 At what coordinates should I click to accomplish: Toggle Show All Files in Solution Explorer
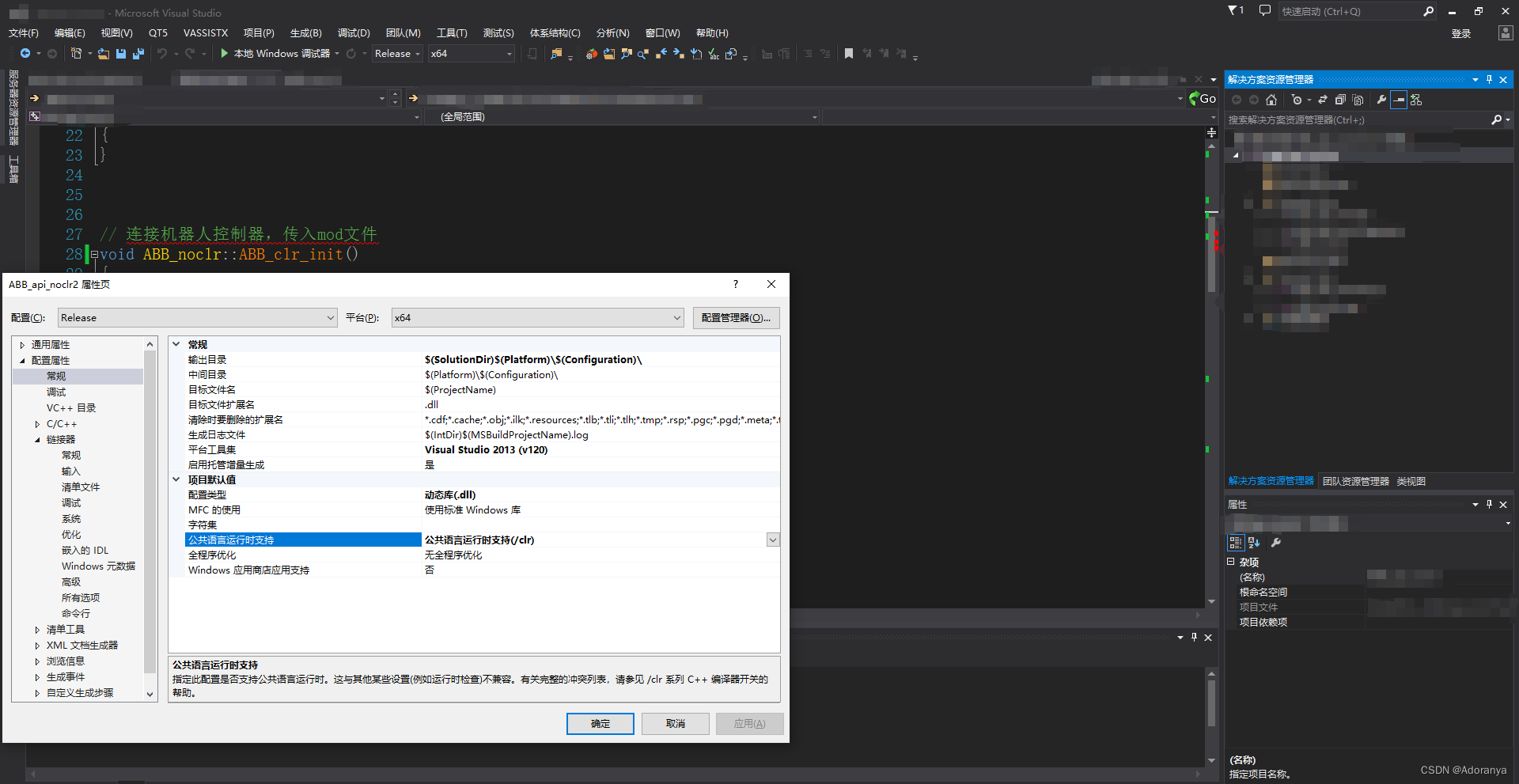point(1358,99)
